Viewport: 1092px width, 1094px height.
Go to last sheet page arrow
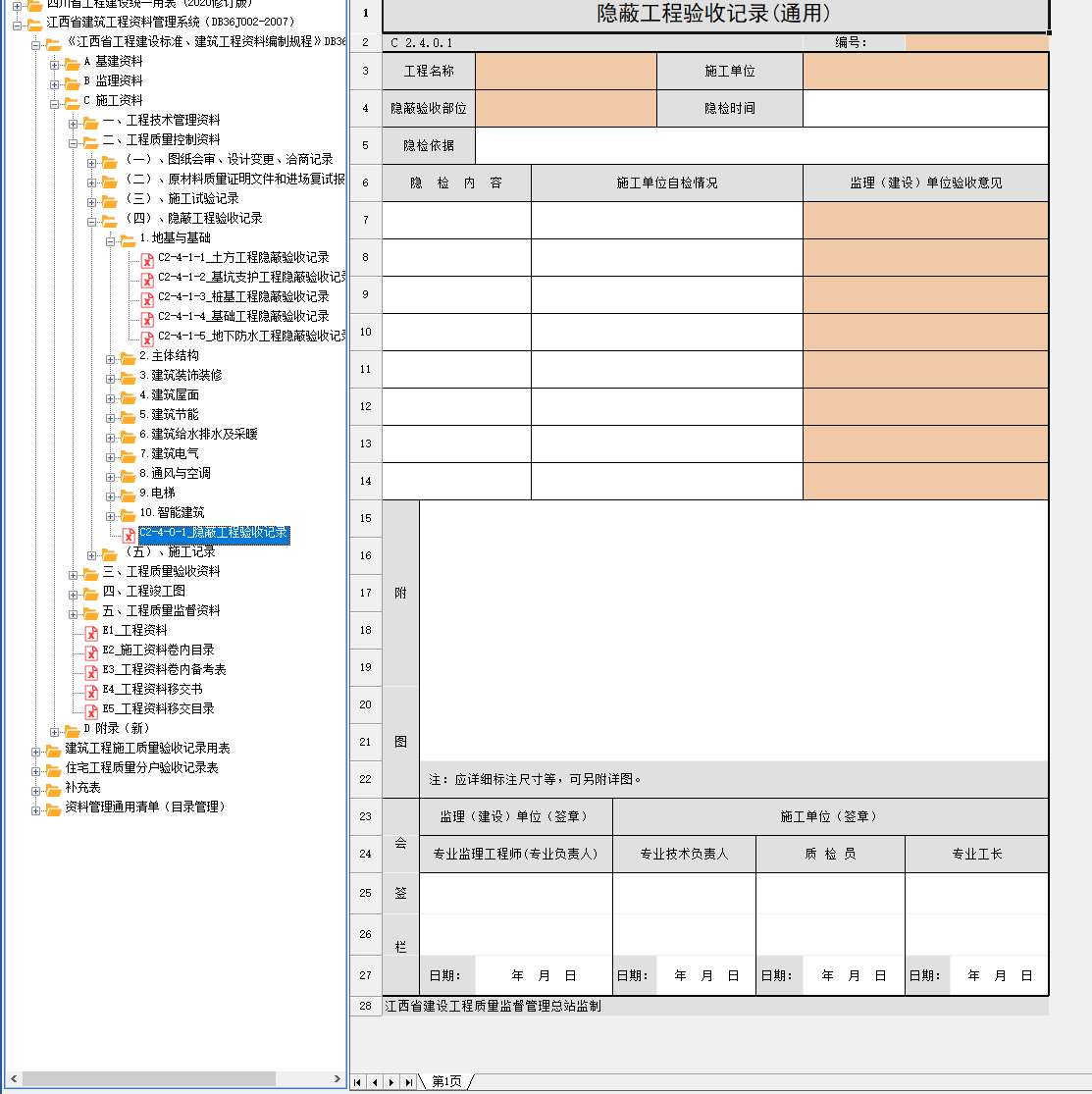click(409, 1082)
